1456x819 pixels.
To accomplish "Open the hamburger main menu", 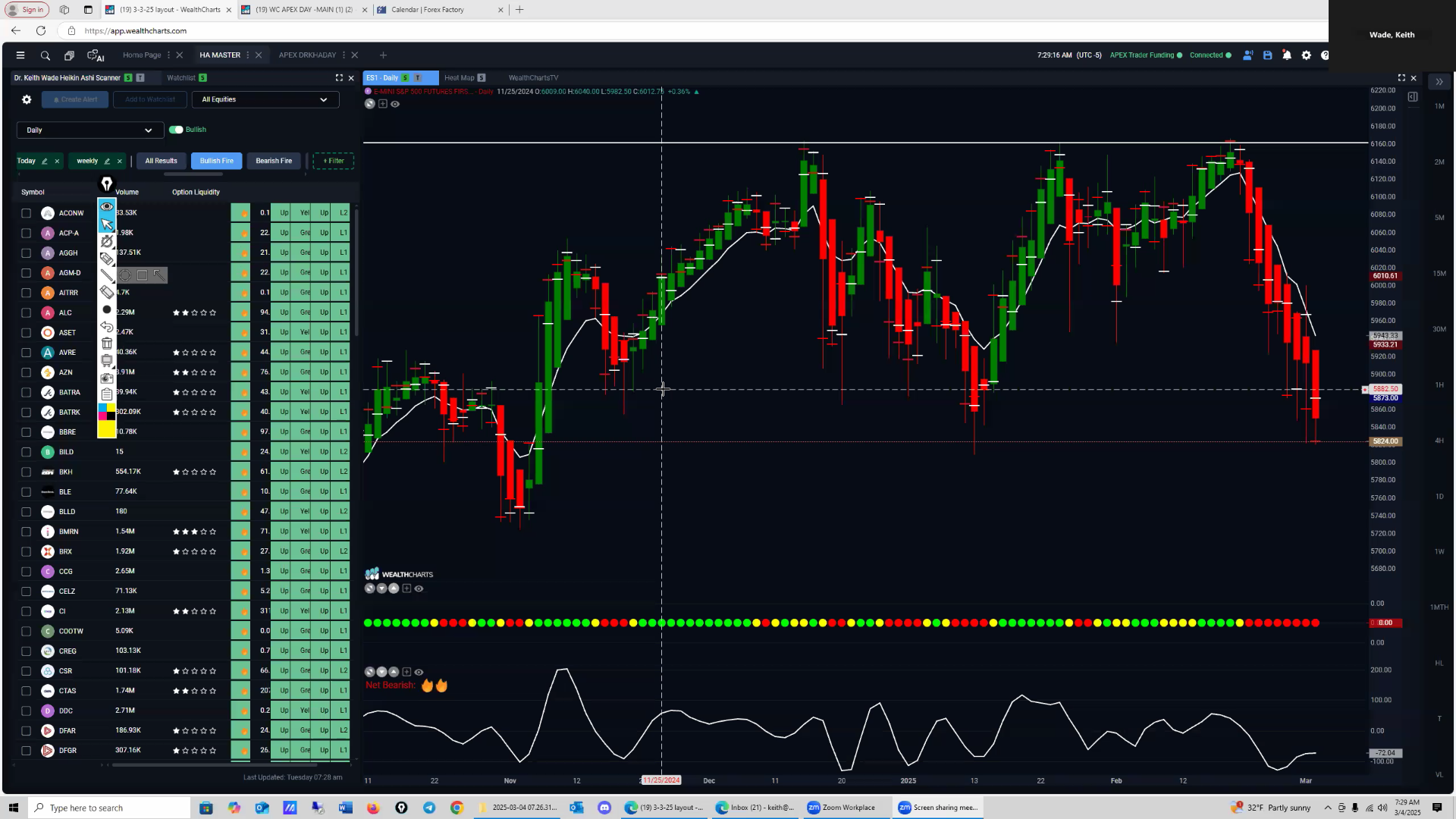I will pos(20,55).
